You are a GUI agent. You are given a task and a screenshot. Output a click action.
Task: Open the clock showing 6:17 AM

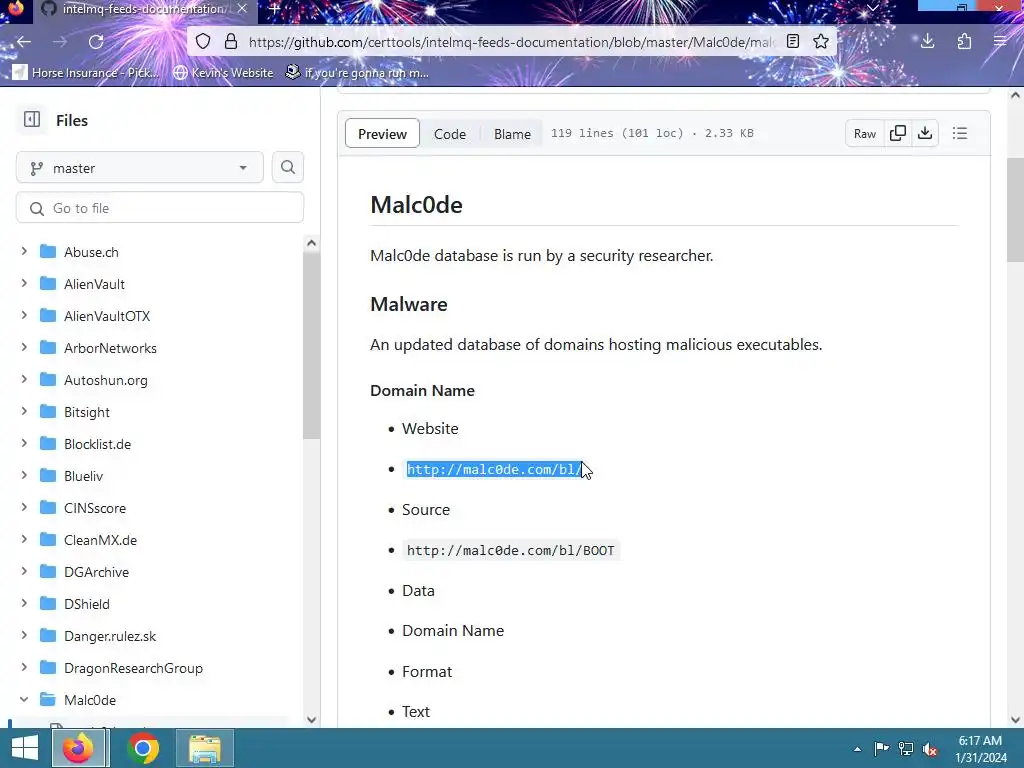pyautogui.click(x=980, y=749)
